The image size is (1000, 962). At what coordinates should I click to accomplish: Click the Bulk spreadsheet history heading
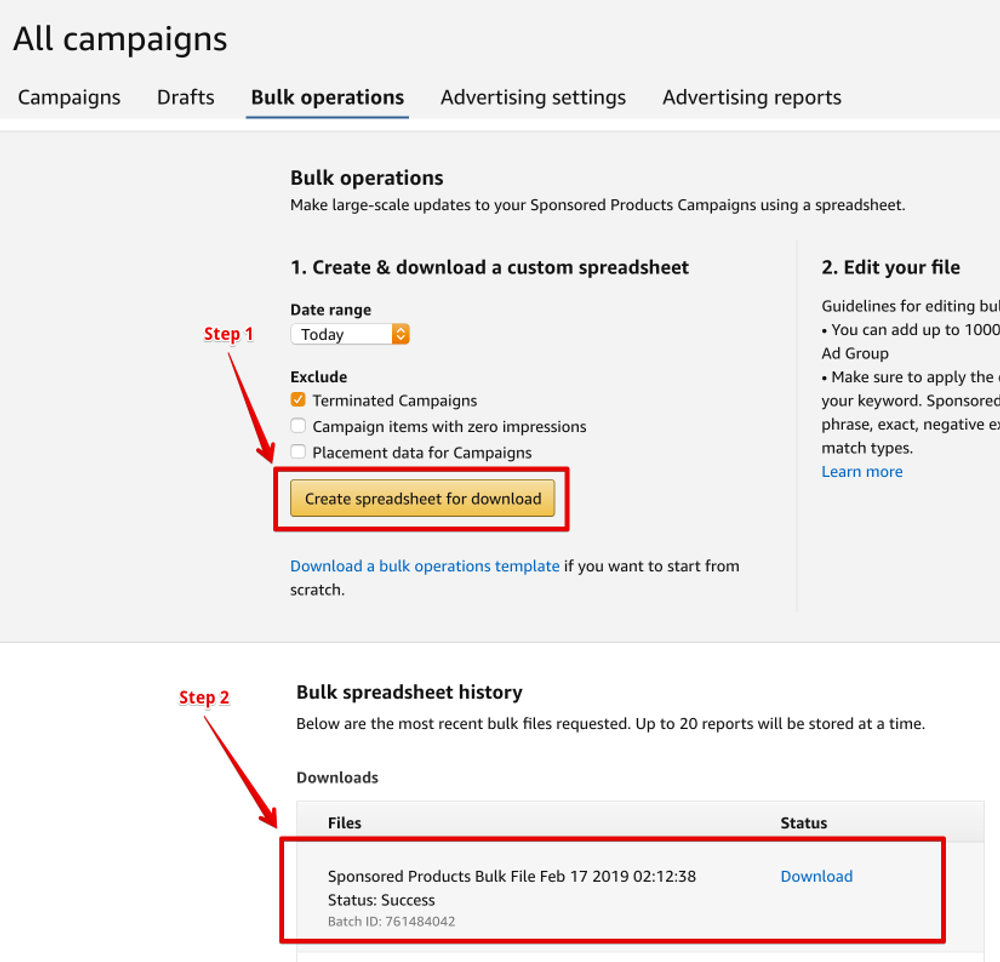(x=409, y=692)
